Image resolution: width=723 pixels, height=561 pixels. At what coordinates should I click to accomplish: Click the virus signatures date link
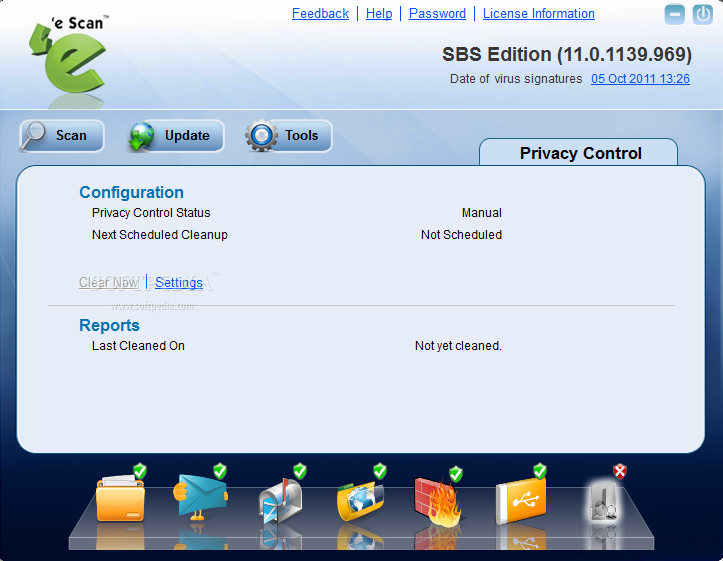(x=640, y=79)
